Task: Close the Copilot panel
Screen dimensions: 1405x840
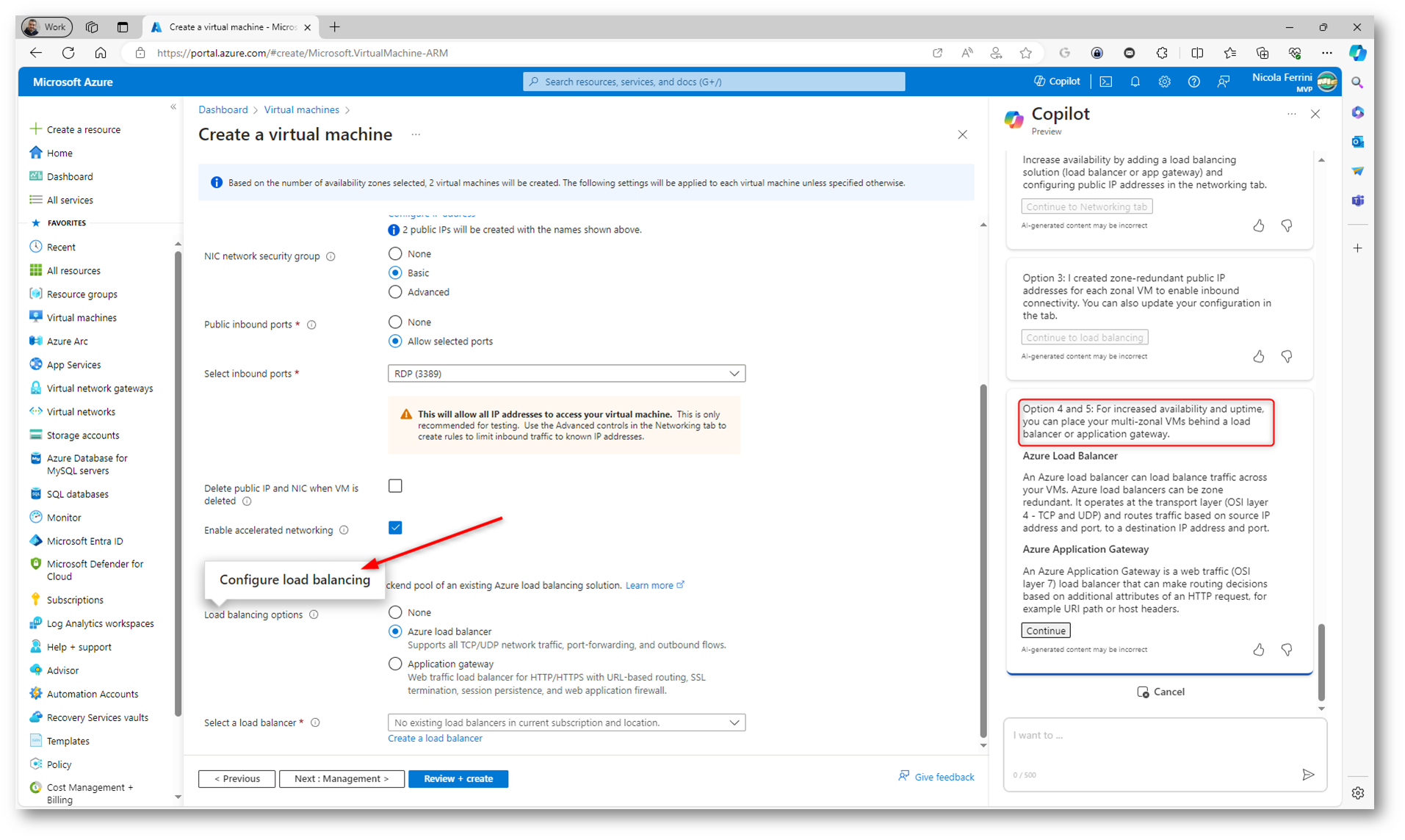Action: tap(1315, 114)
